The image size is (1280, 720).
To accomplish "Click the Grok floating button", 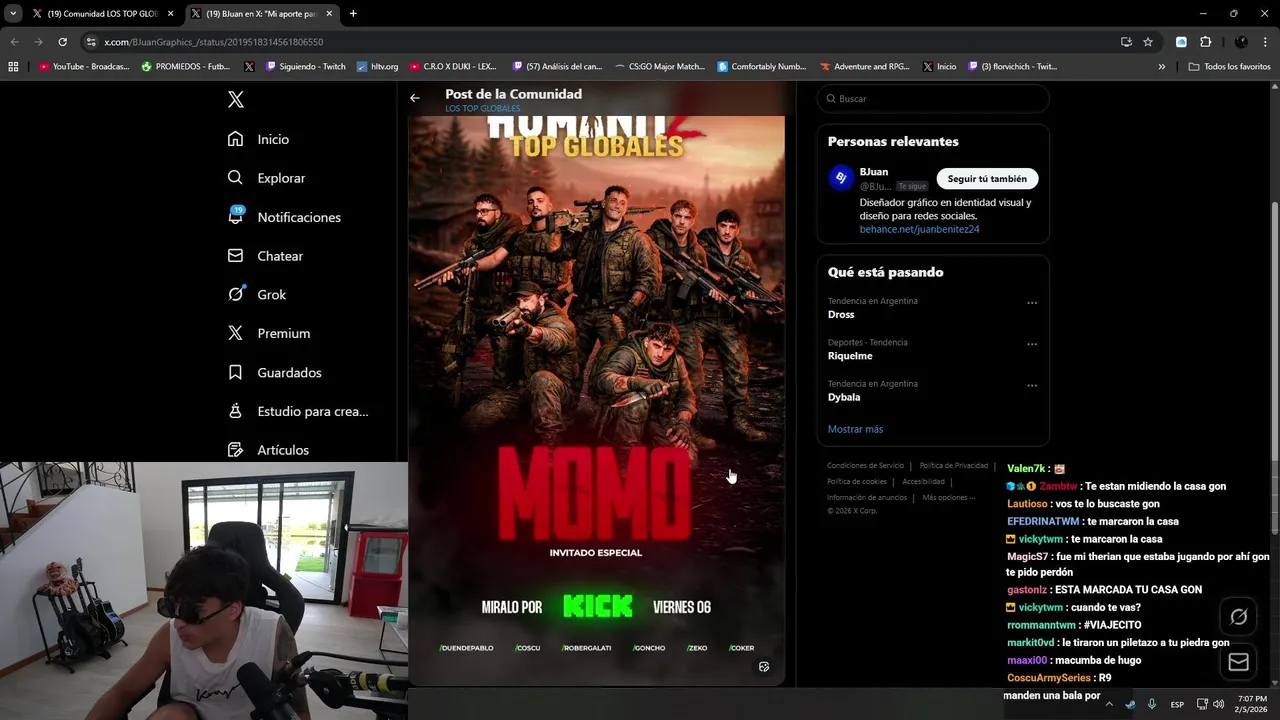I will (1238, 617).
